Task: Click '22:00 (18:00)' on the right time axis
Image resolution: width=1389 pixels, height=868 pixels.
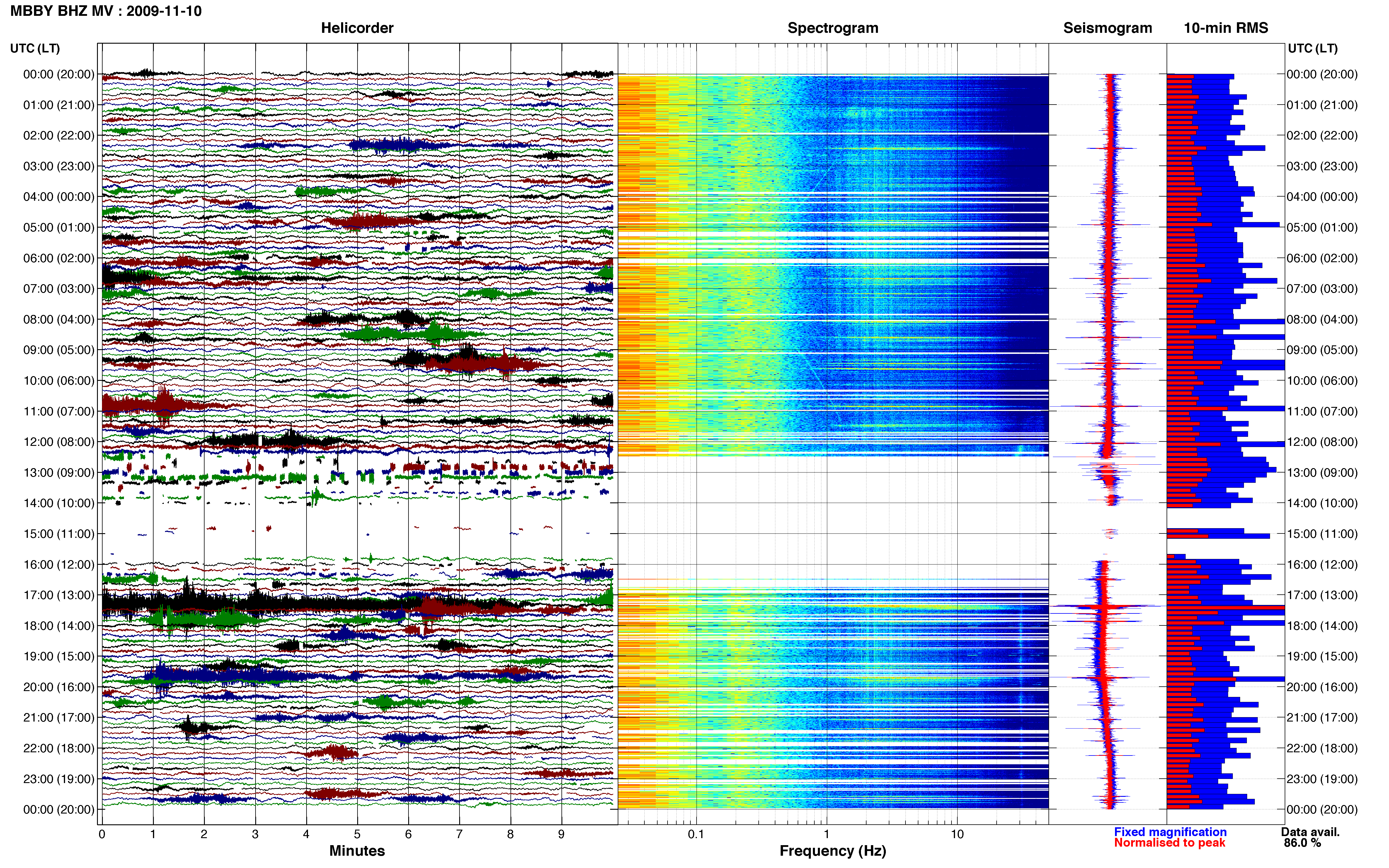Action: [1322, 748]
